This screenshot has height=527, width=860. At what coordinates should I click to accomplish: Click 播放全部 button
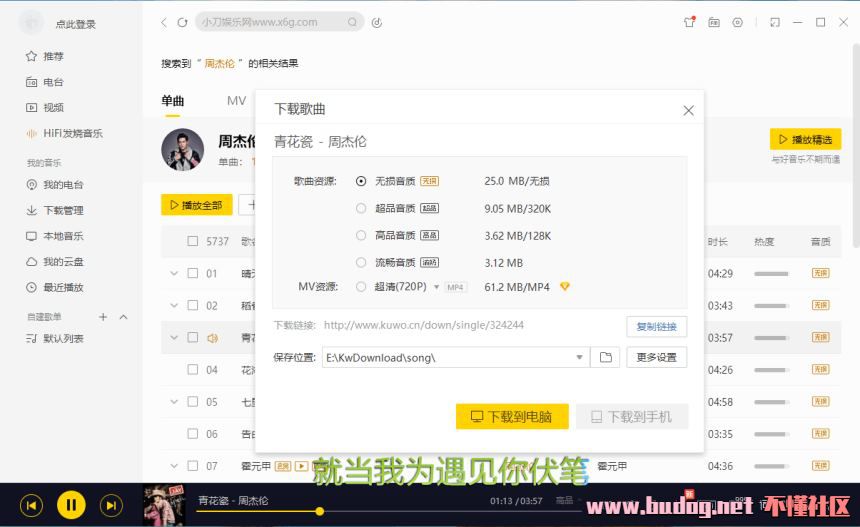pos(196,205)
